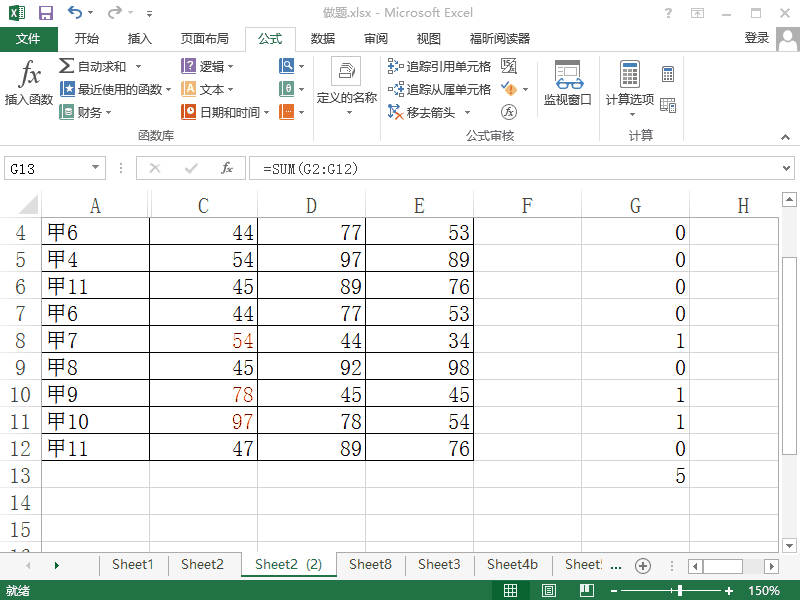Click the 登录 sign-in link
This screenshot has width=800, height=600.
755,39
